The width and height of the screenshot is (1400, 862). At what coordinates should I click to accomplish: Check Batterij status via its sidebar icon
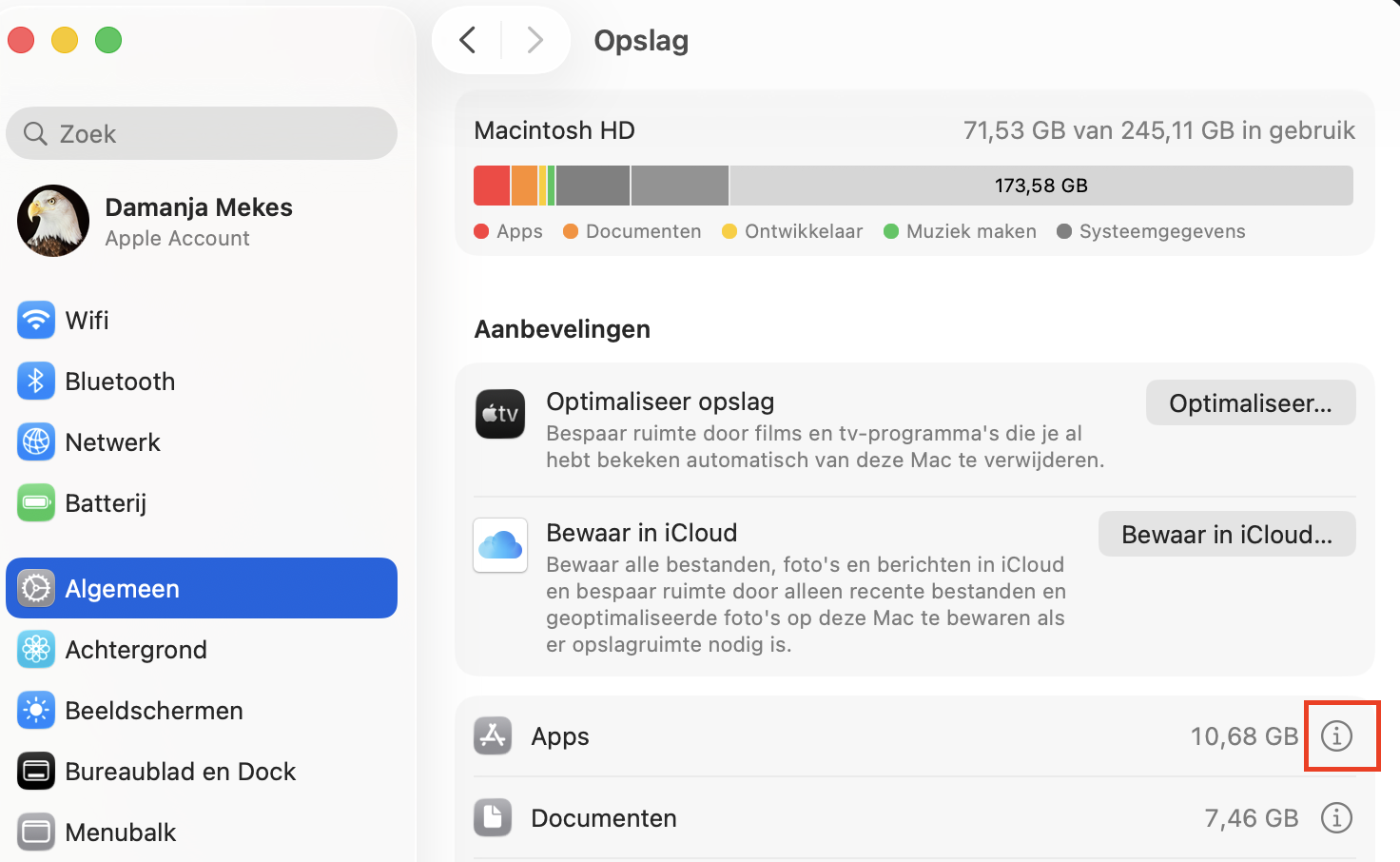coord(35,502)
